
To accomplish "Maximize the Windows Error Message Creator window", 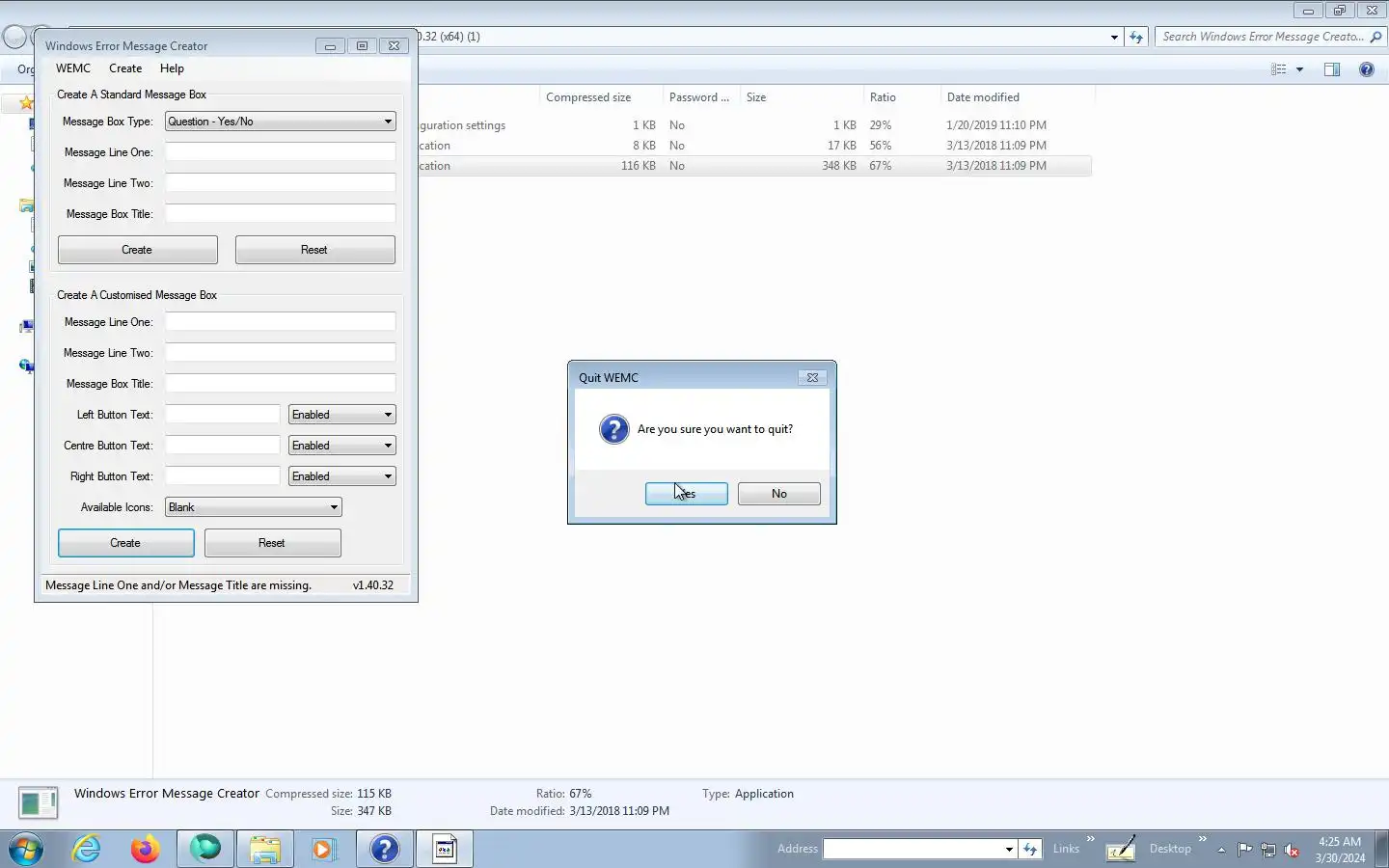I will coord(362,46).
